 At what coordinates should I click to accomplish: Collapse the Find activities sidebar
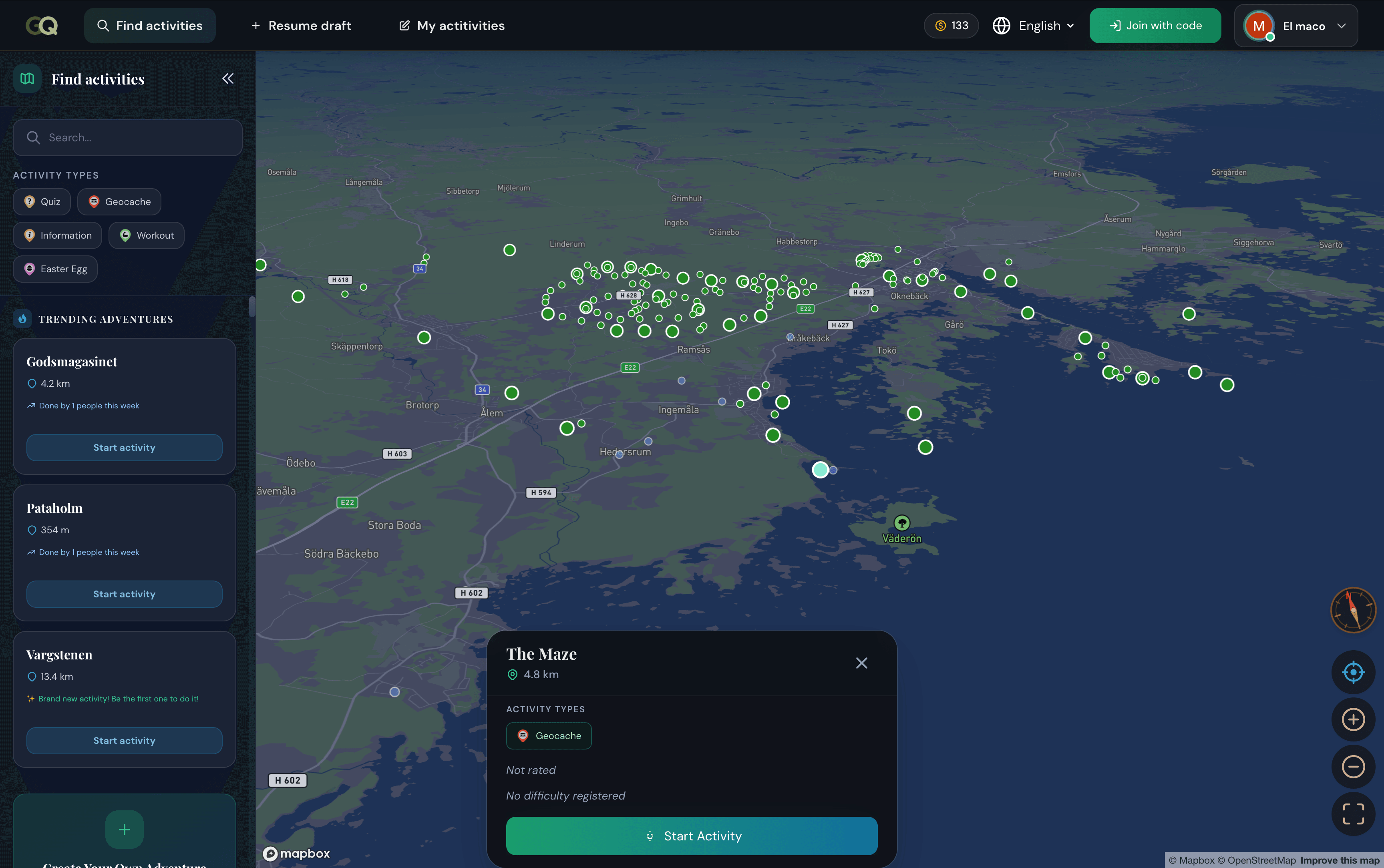[x=228, y=78]
